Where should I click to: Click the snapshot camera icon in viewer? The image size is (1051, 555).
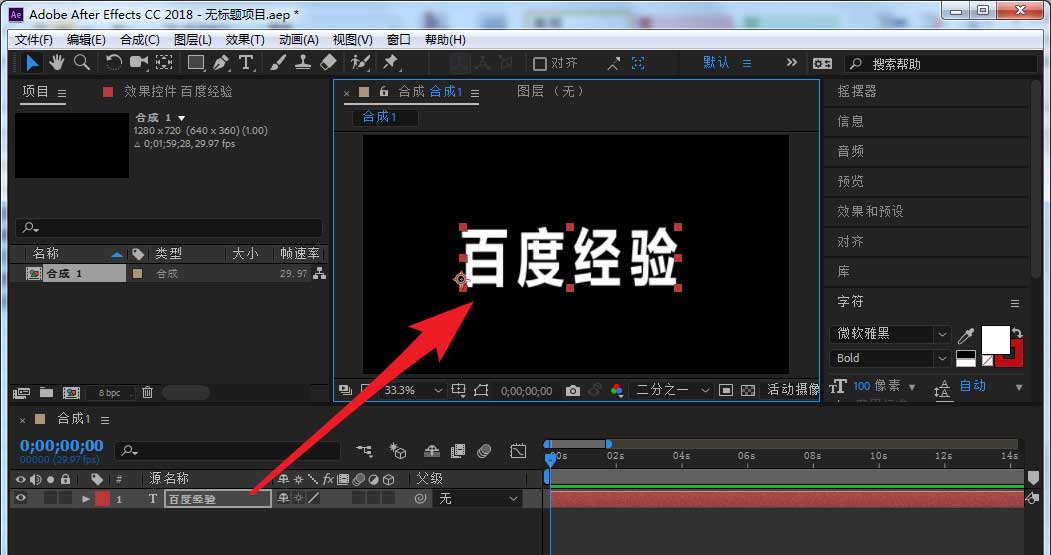[572, 391]
